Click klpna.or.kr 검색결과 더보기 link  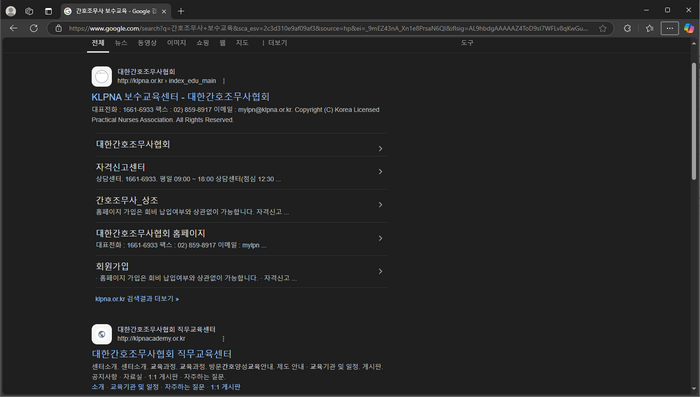(x=137, y=299)
